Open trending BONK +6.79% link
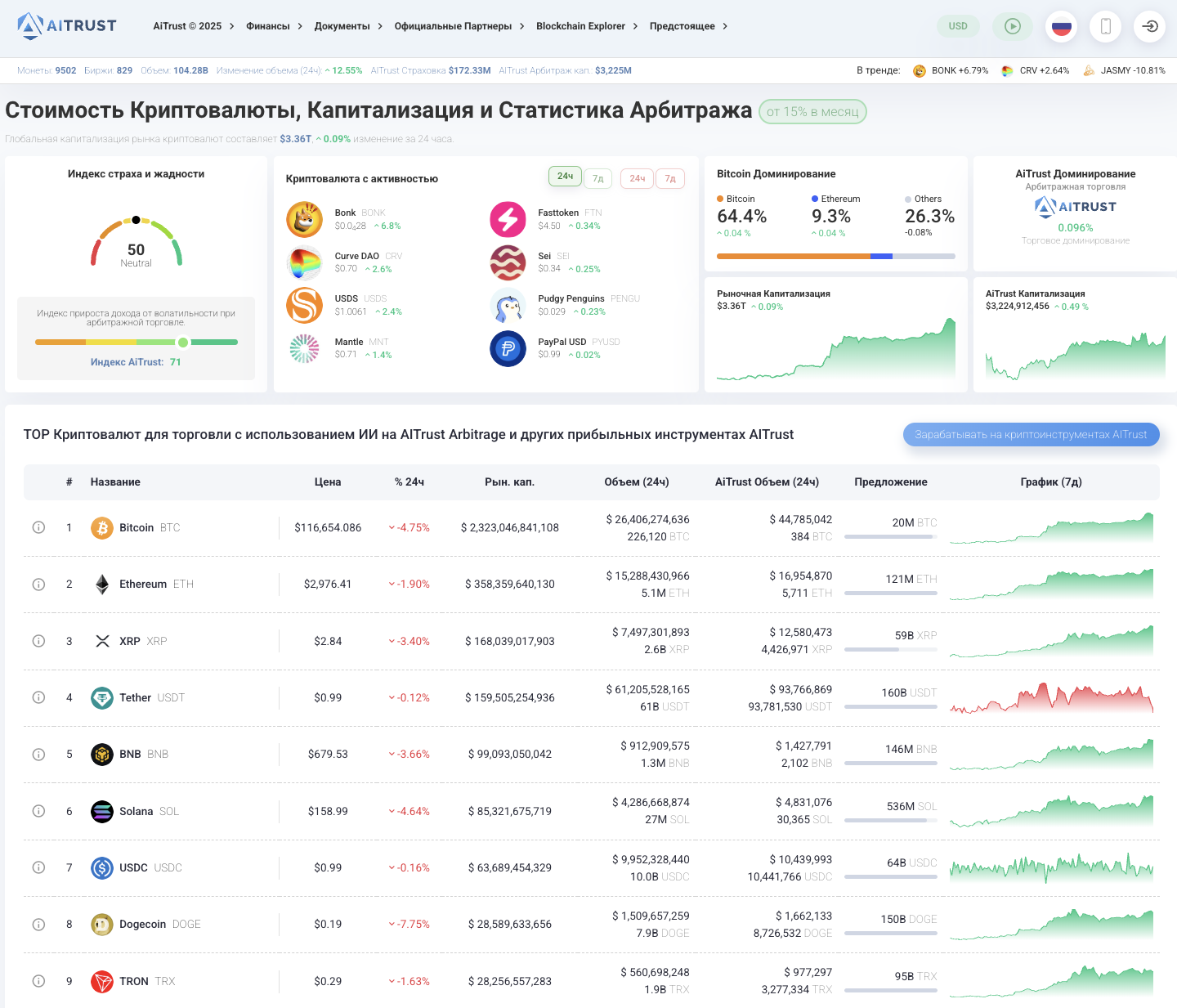Screen dimensions: 1177x1008 951,70
